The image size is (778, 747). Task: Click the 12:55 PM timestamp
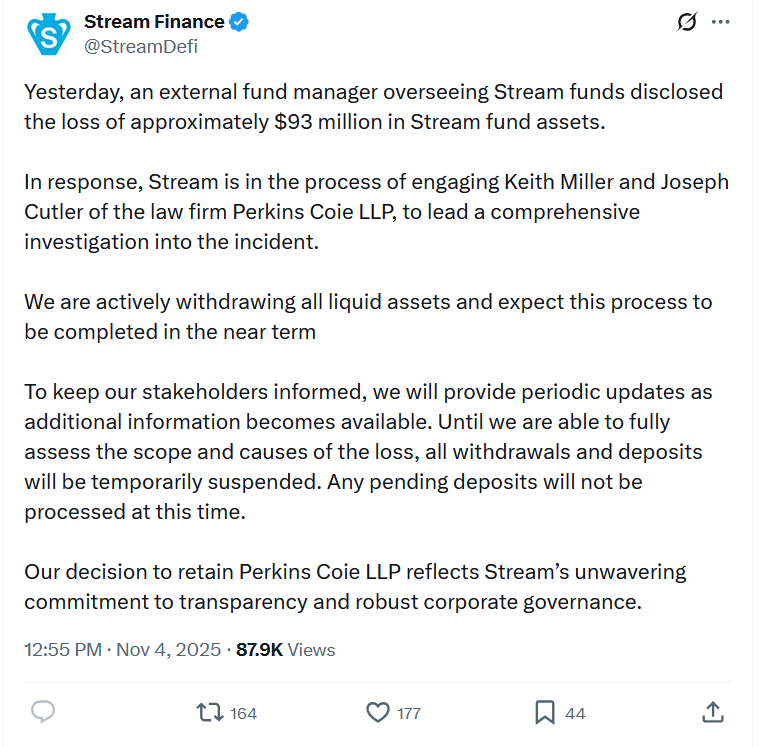pyautogui.click(x=63, y=650)
